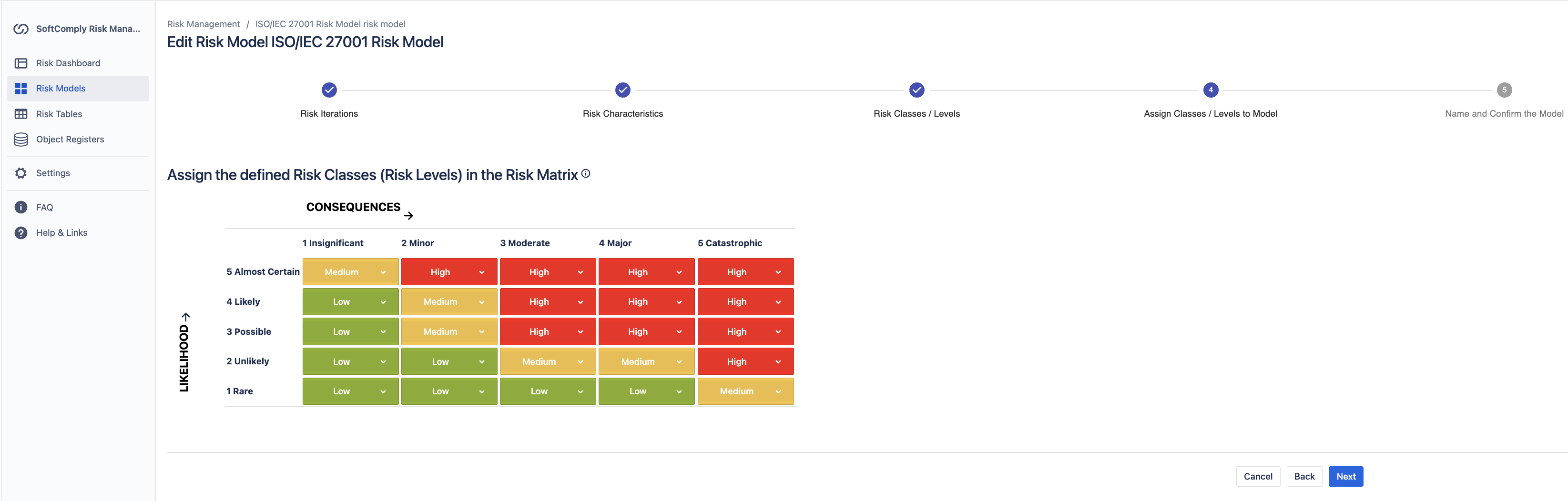Cancel editing the risk model
1568x501 pixels.
[x=1258, y=477]
